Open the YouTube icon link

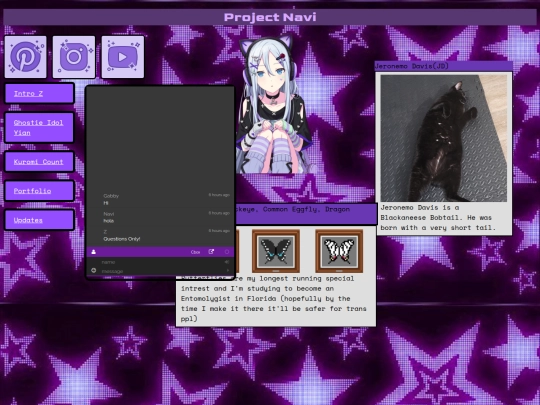(x=123, y=57)
